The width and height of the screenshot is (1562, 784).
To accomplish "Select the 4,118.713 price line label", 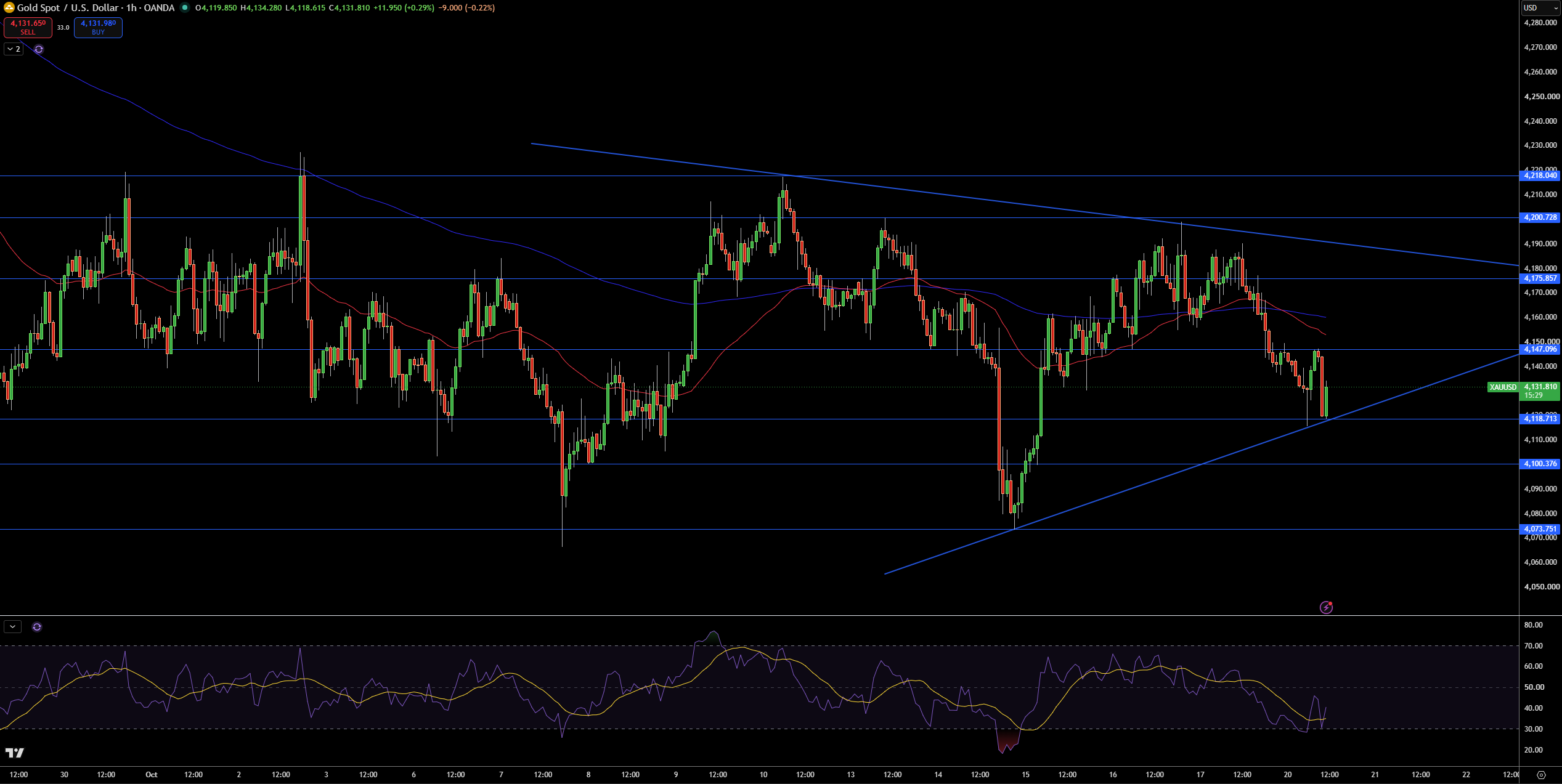I will pyautogui.click(x=1540, y=419).
